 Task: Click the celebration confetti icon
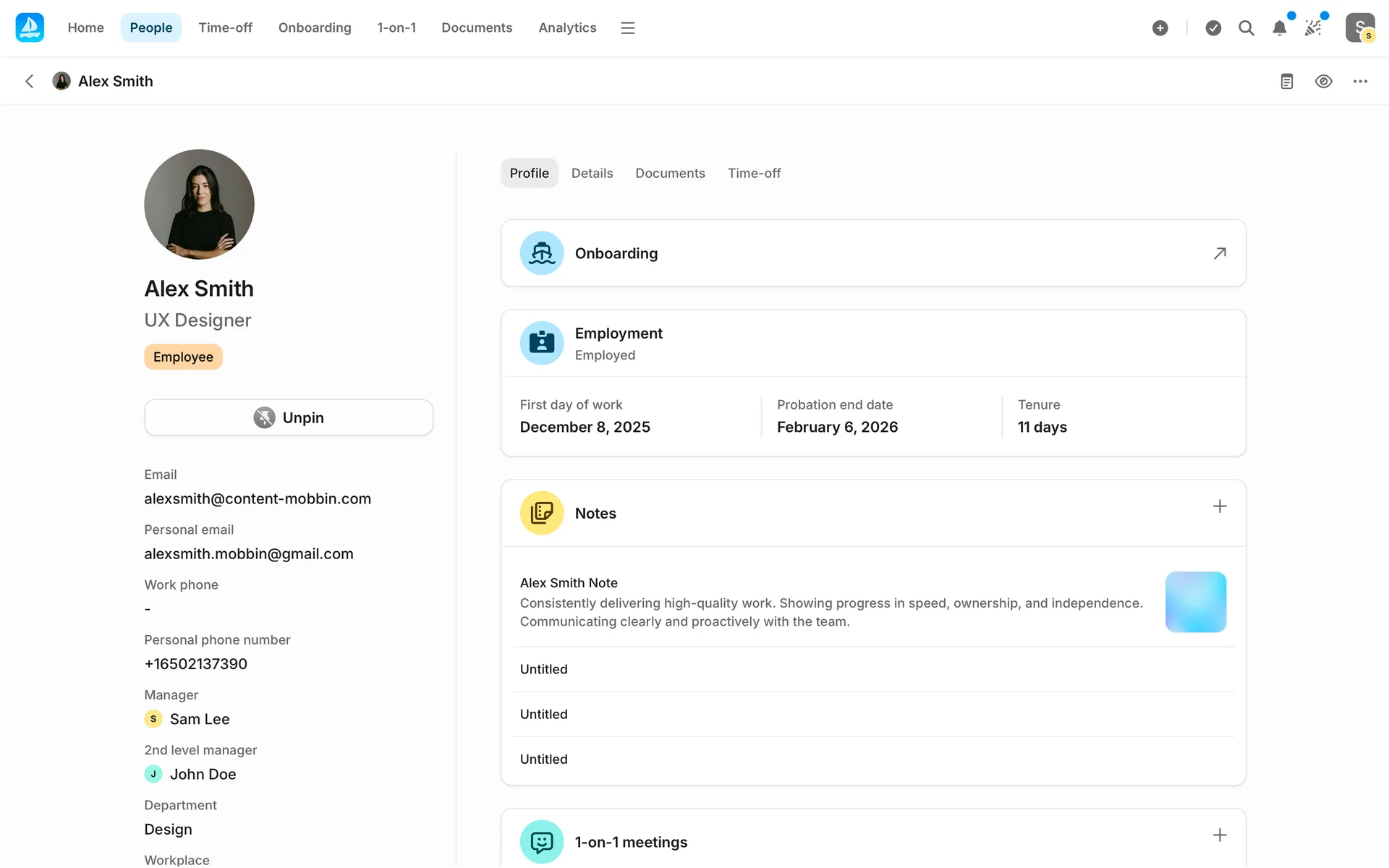click(x=1313, y=28)
